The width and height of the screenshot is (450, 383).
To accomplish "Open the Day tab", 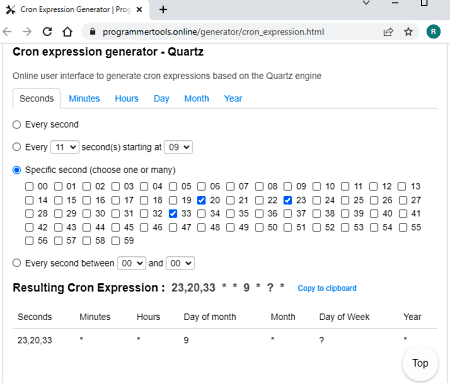I will (x=161, y=99).
